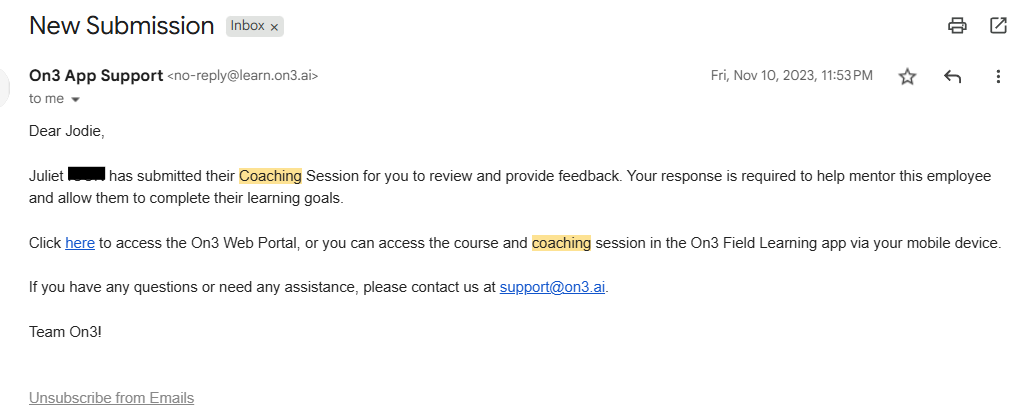Viewport: 1016px width, 417px height.
Task: Click the Inbox label tag
Action: (248, 27)
